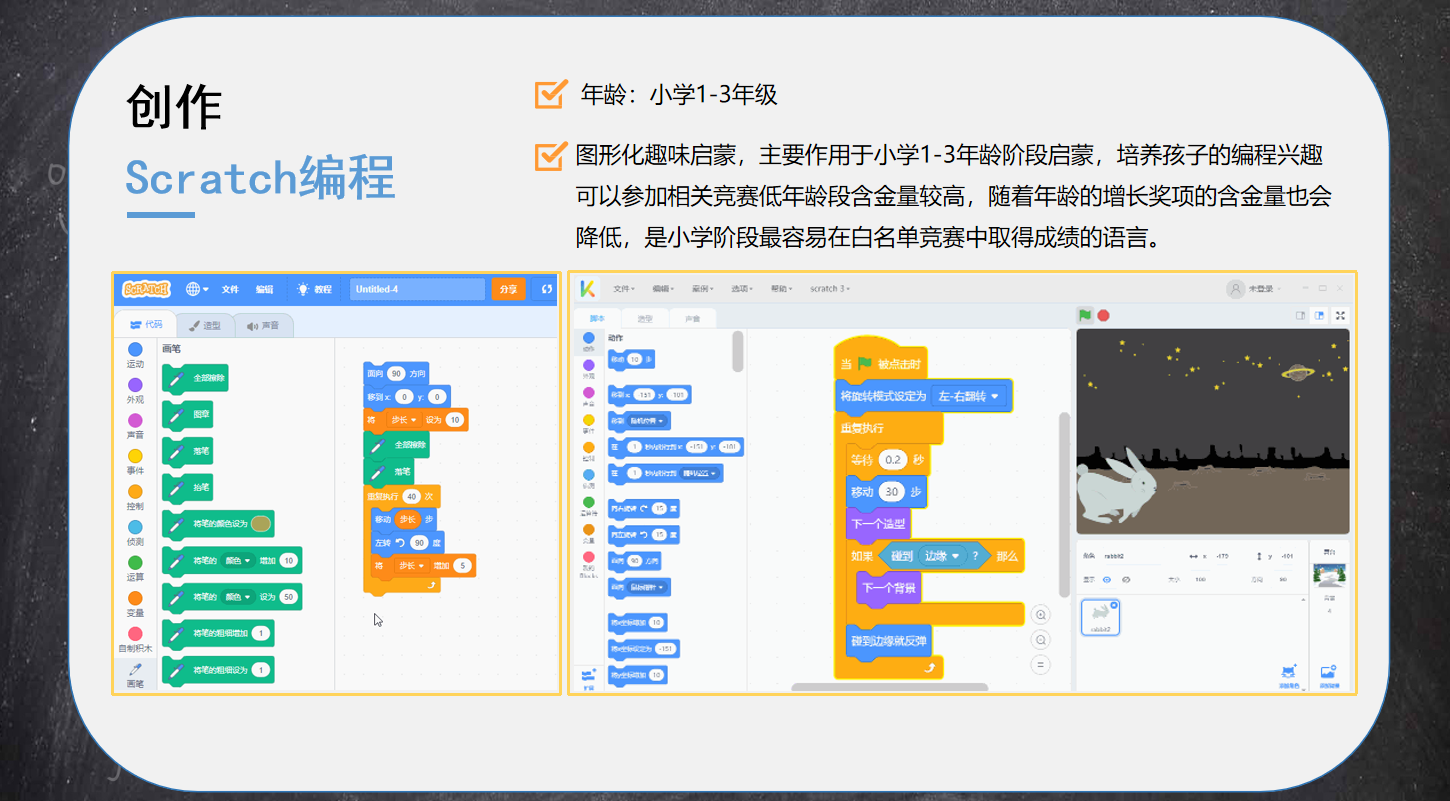Click the Kitten K logo in right editor

pos(587,288)
